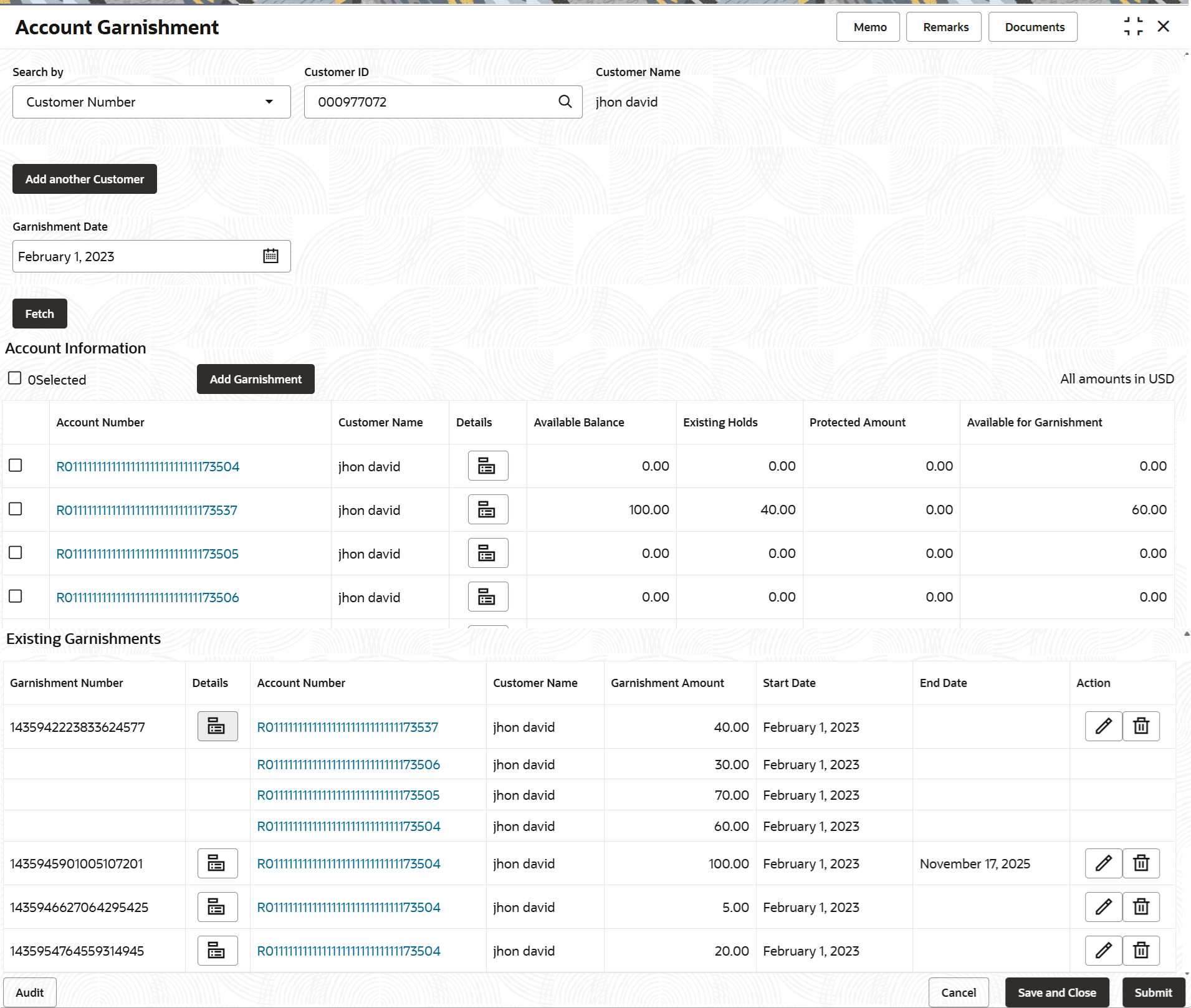Open the Remarks panel
The height and width of the screenshot is (1008, 1191).
(944, 27)
